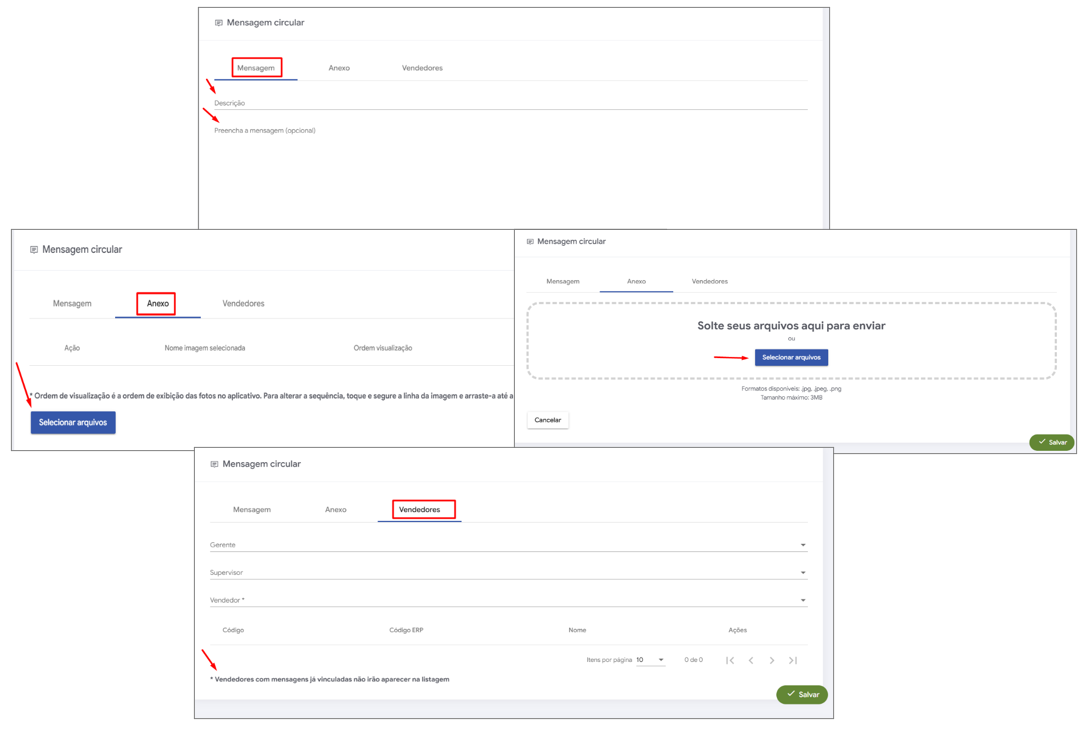Viewport: 1090px width, 733px height.
Task: Click message icon beside top window title
Action: [219, 23]
